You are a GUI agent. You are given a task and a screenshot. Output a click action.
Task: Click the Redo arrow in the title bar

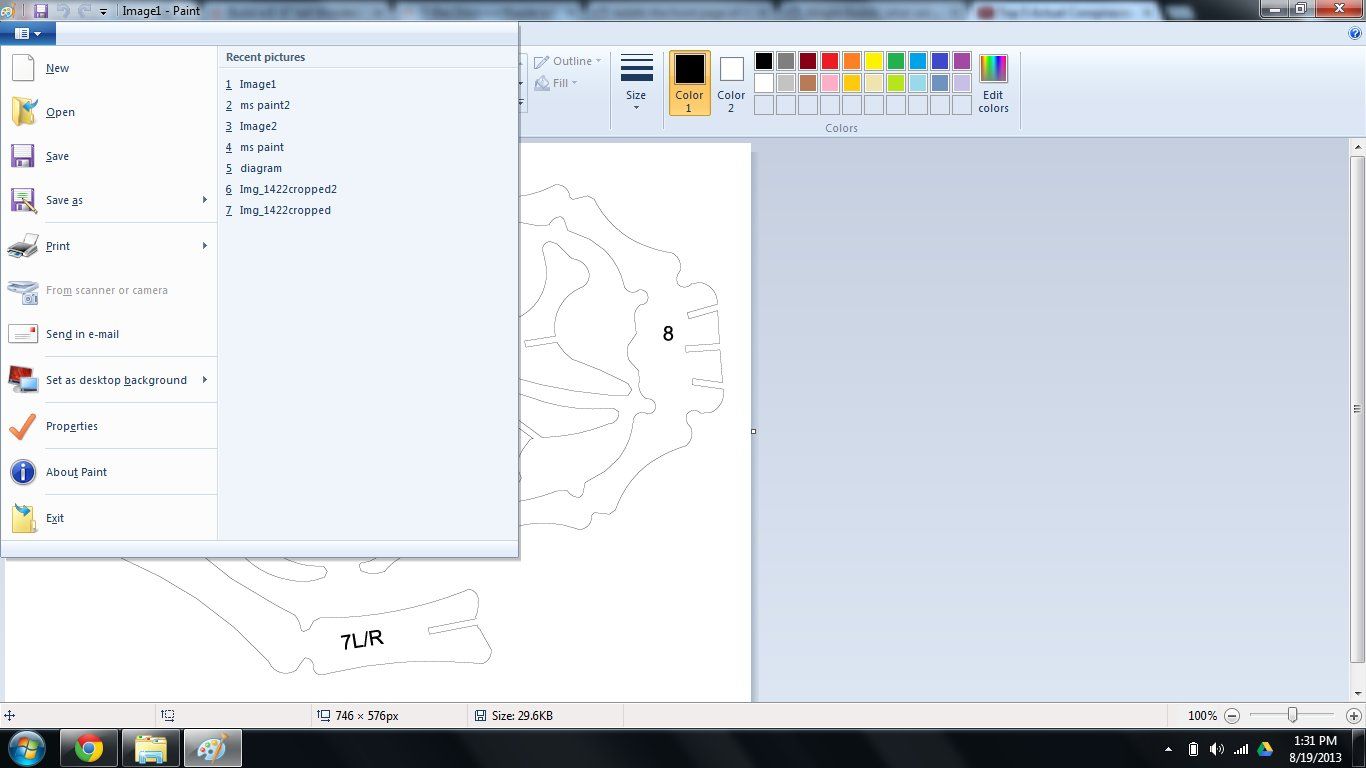pos(84,10)
